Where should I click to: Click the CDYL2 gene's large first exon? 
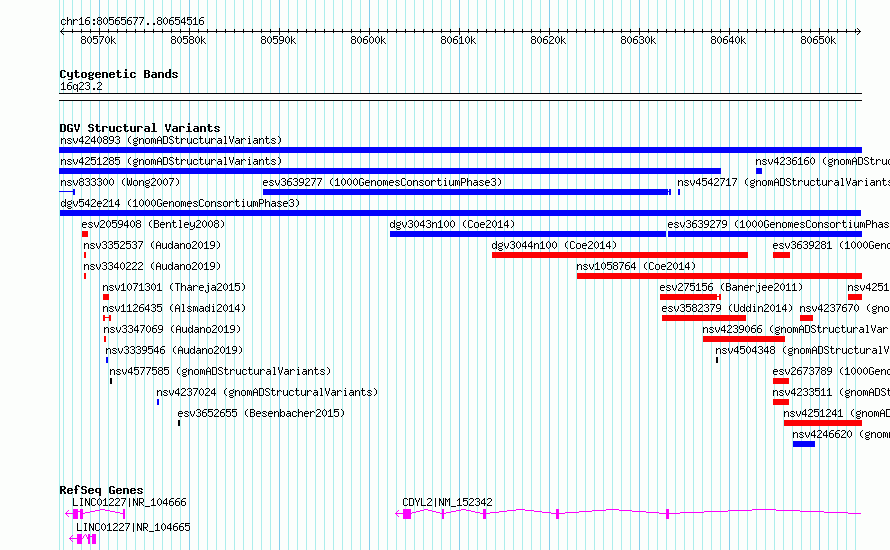407,514
